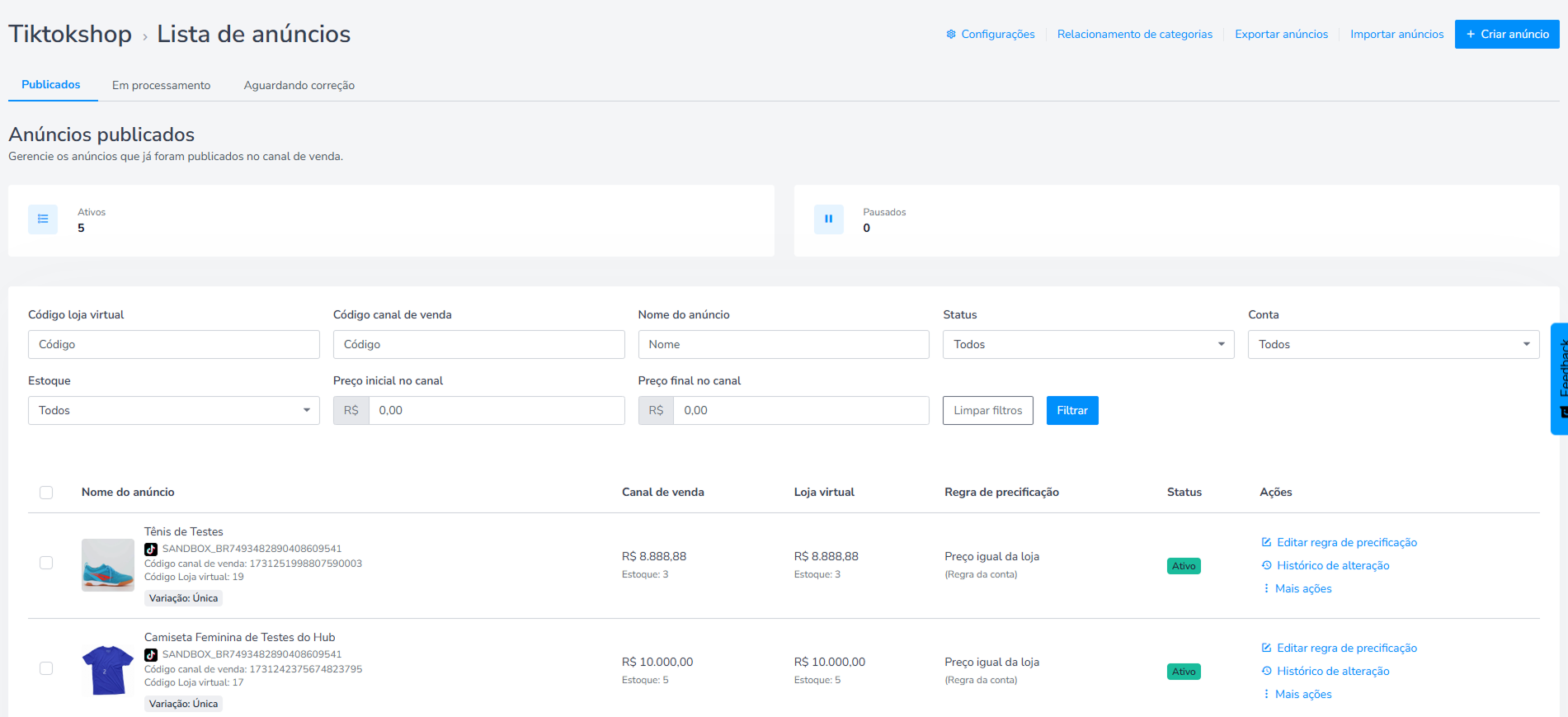Click TikTok logo in Camiseta Feminina row
1568x717 pixels.
pos(151,654)
